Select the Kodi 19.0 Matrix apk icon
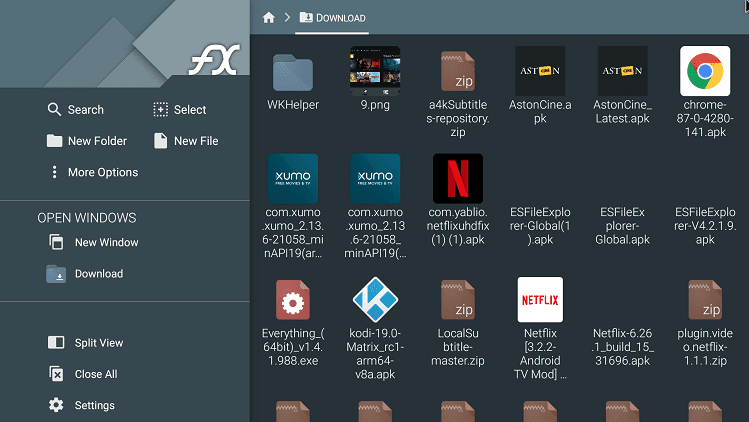 coord(375,300)
